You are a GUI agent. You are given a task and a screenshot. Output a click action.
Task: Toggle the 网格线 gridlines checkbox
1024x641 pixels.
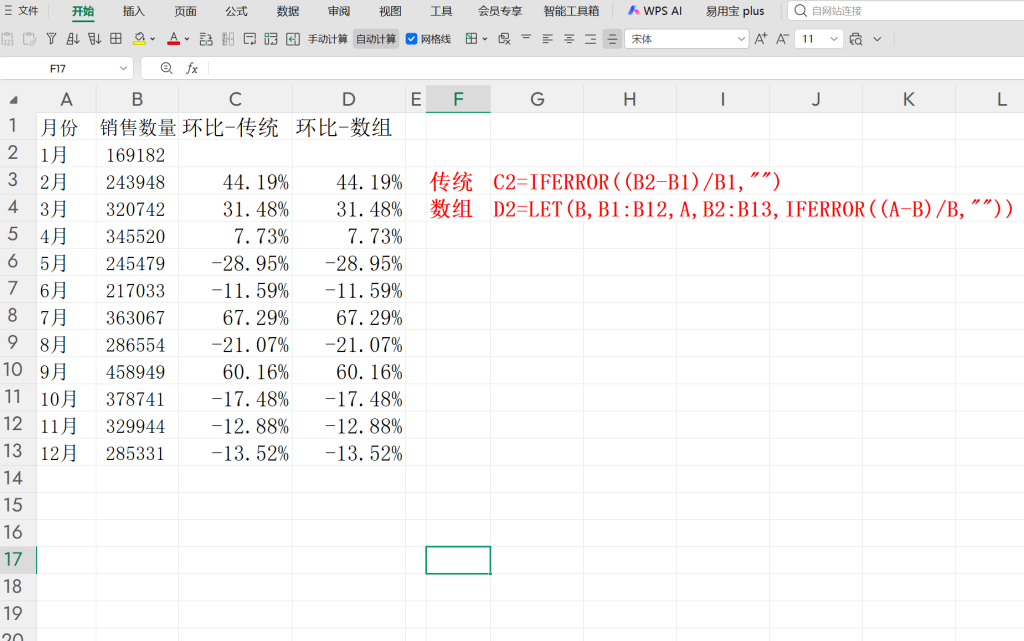point(411,39)
